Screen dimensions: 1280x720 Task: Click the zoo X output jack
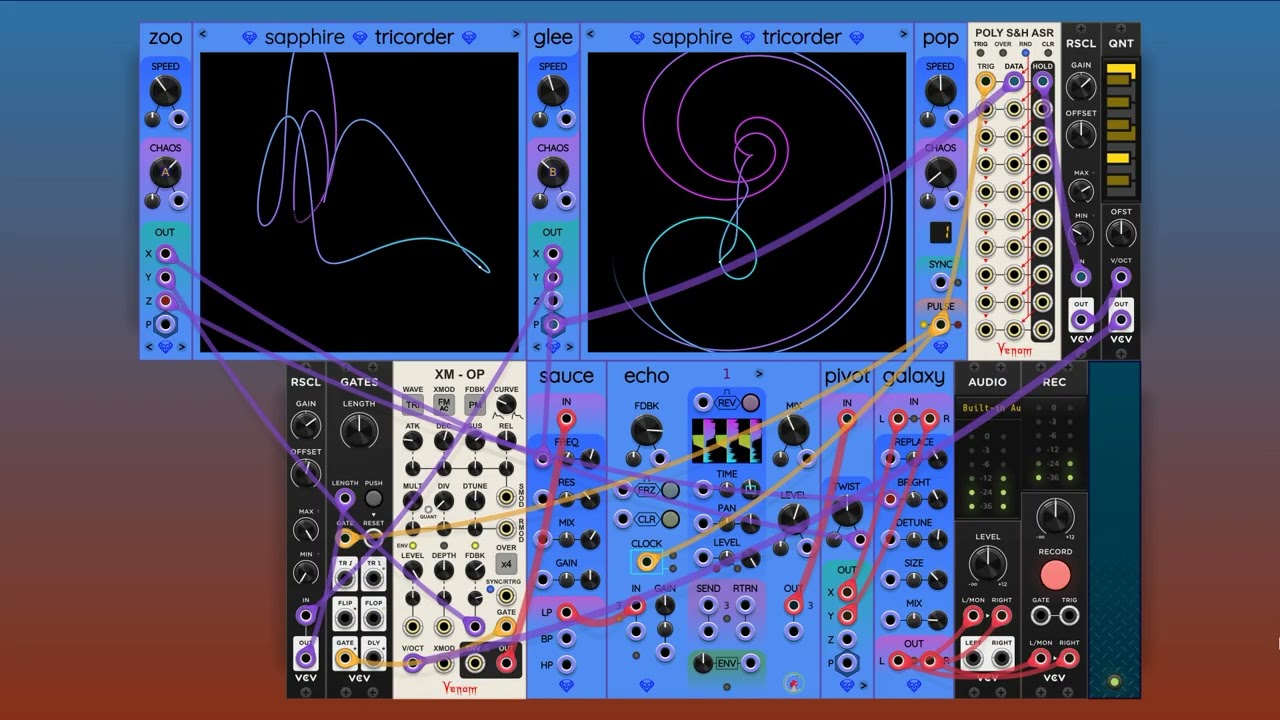[165, 254]
